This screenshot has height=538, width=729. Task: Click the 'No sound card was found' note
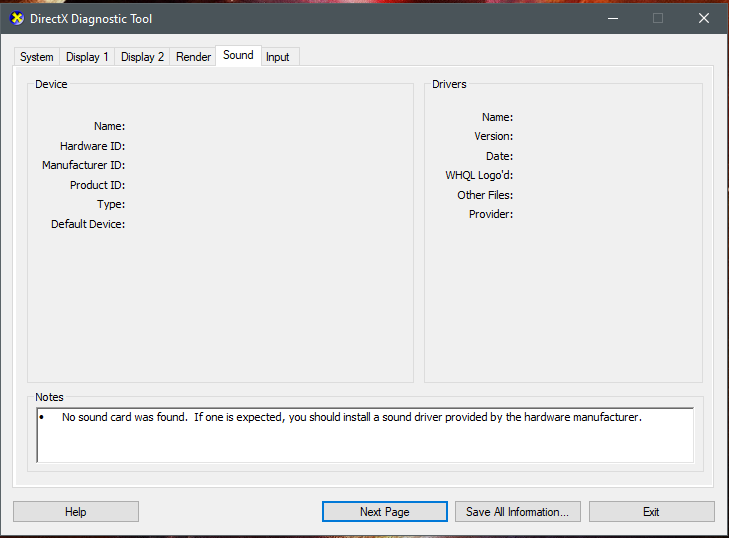[351, 417]
